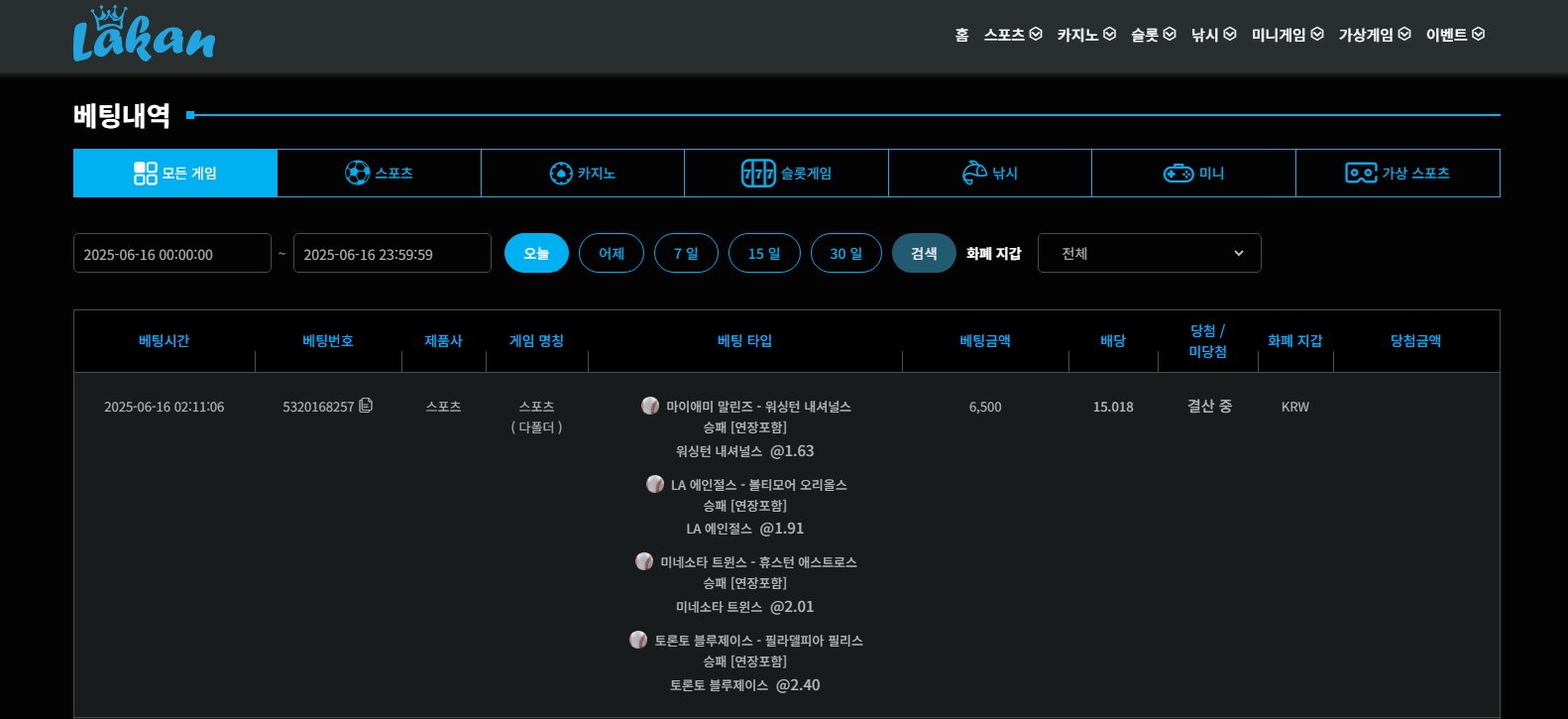Expand the 스포츠 top menu dropdown
This screenshot has width=1568, height=719.
click(x=1012, y=35)
